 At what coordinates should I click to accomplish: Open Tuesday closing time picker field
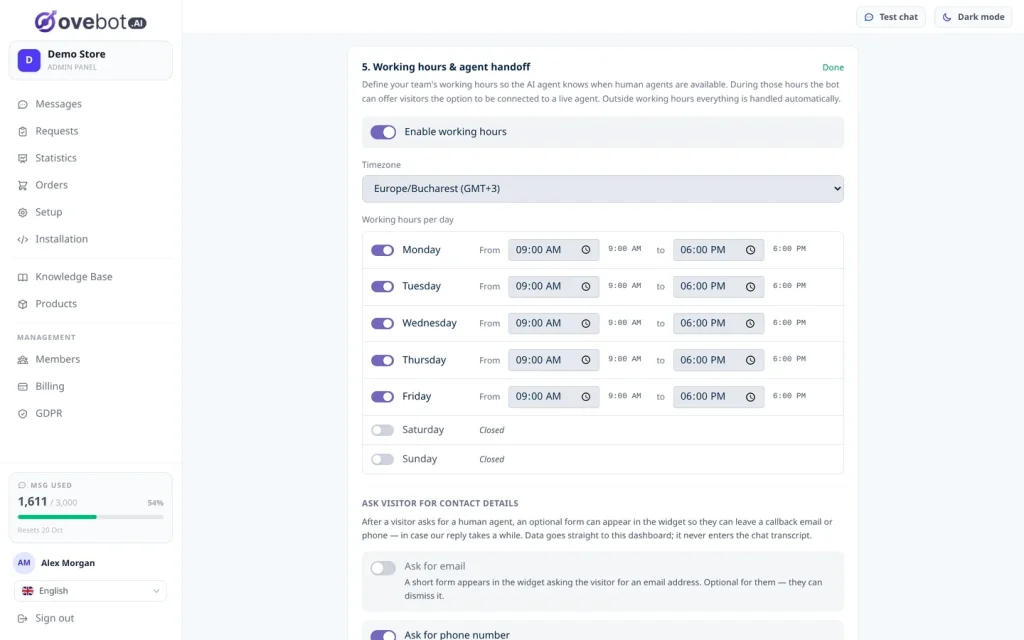718,287
